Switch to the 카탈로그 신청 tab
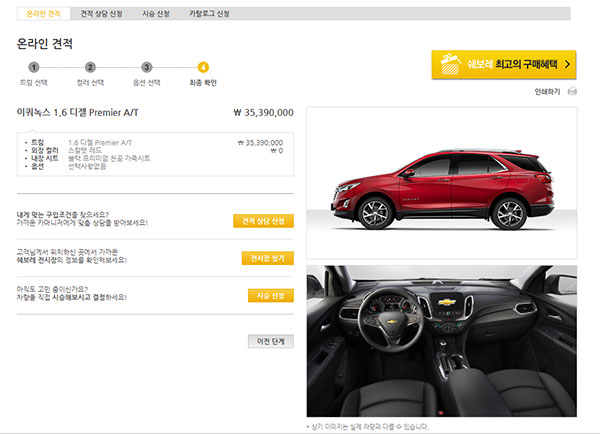 click(x=209, y=14)
